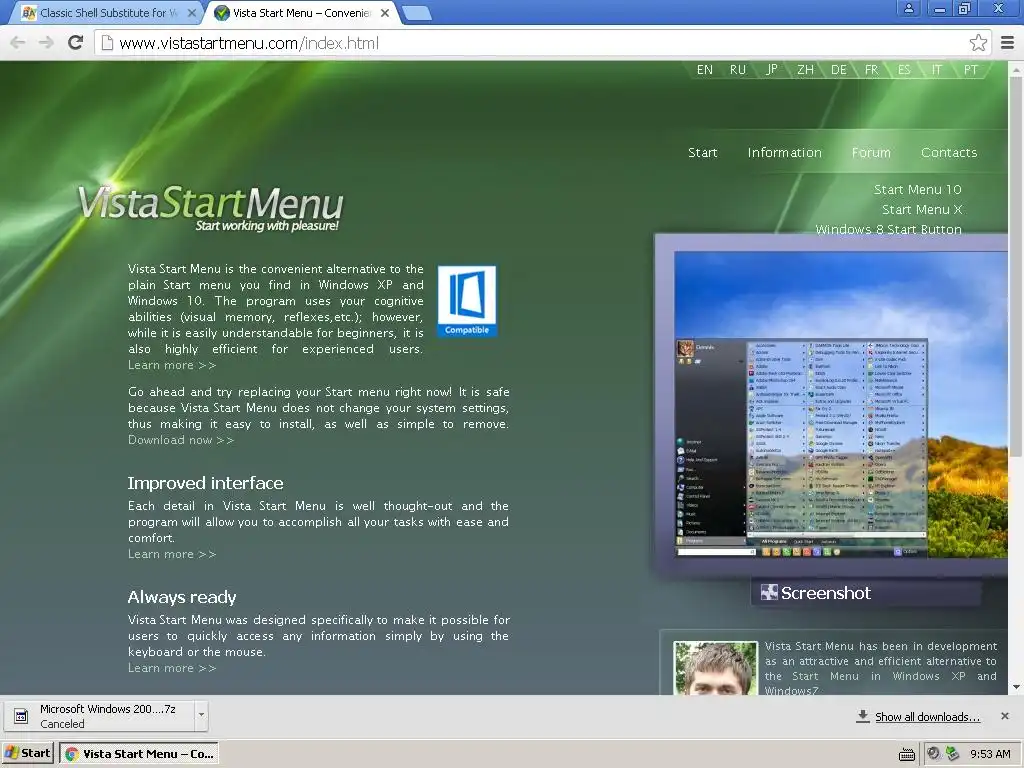Screen dimensions: 1024x768
Task: Open the Contacts navigation item
Action: pos(949,152)
